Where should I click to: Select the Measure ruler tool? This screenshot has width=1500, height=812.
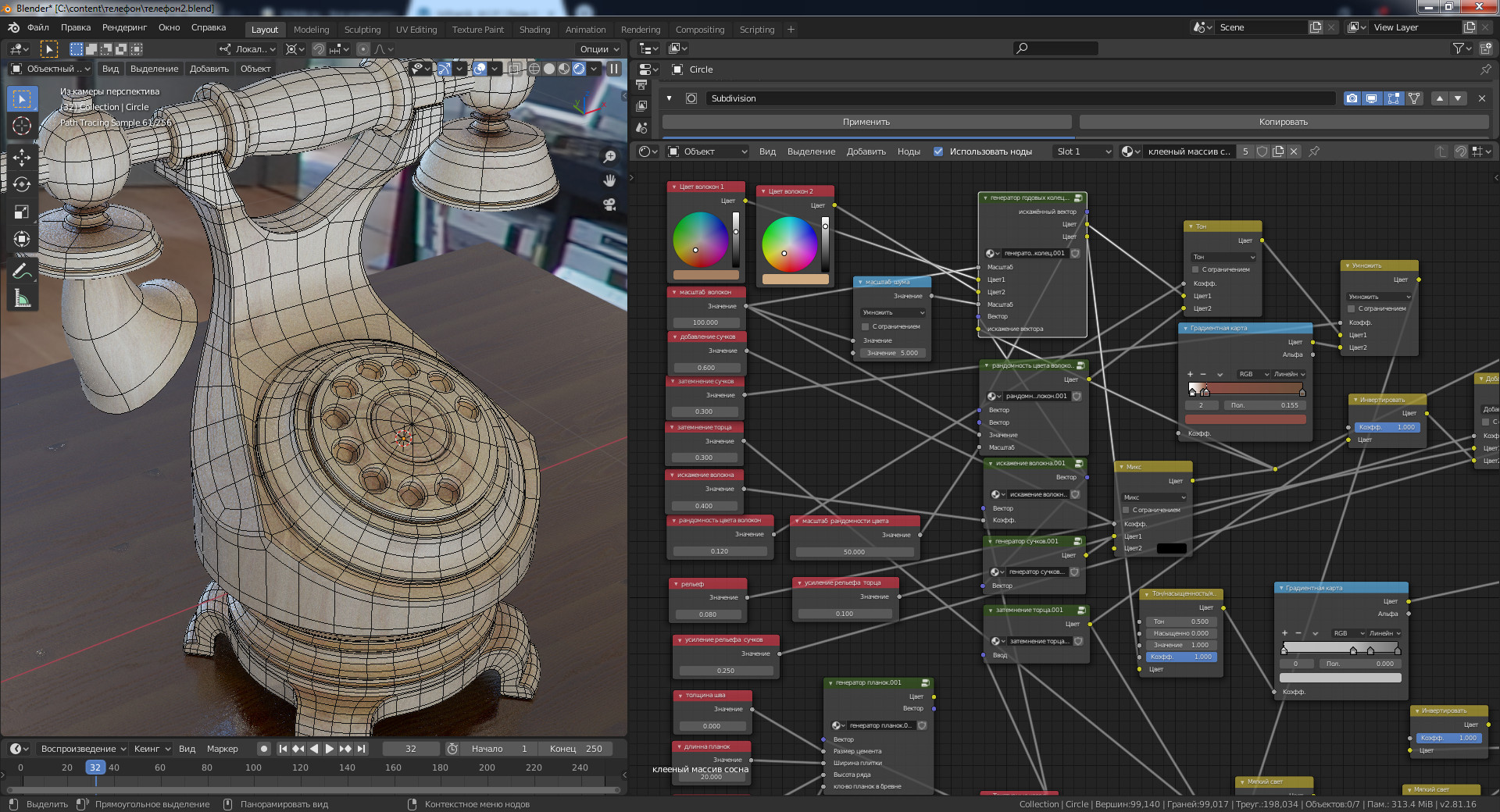pyautogui.click(x=22, y=298)
